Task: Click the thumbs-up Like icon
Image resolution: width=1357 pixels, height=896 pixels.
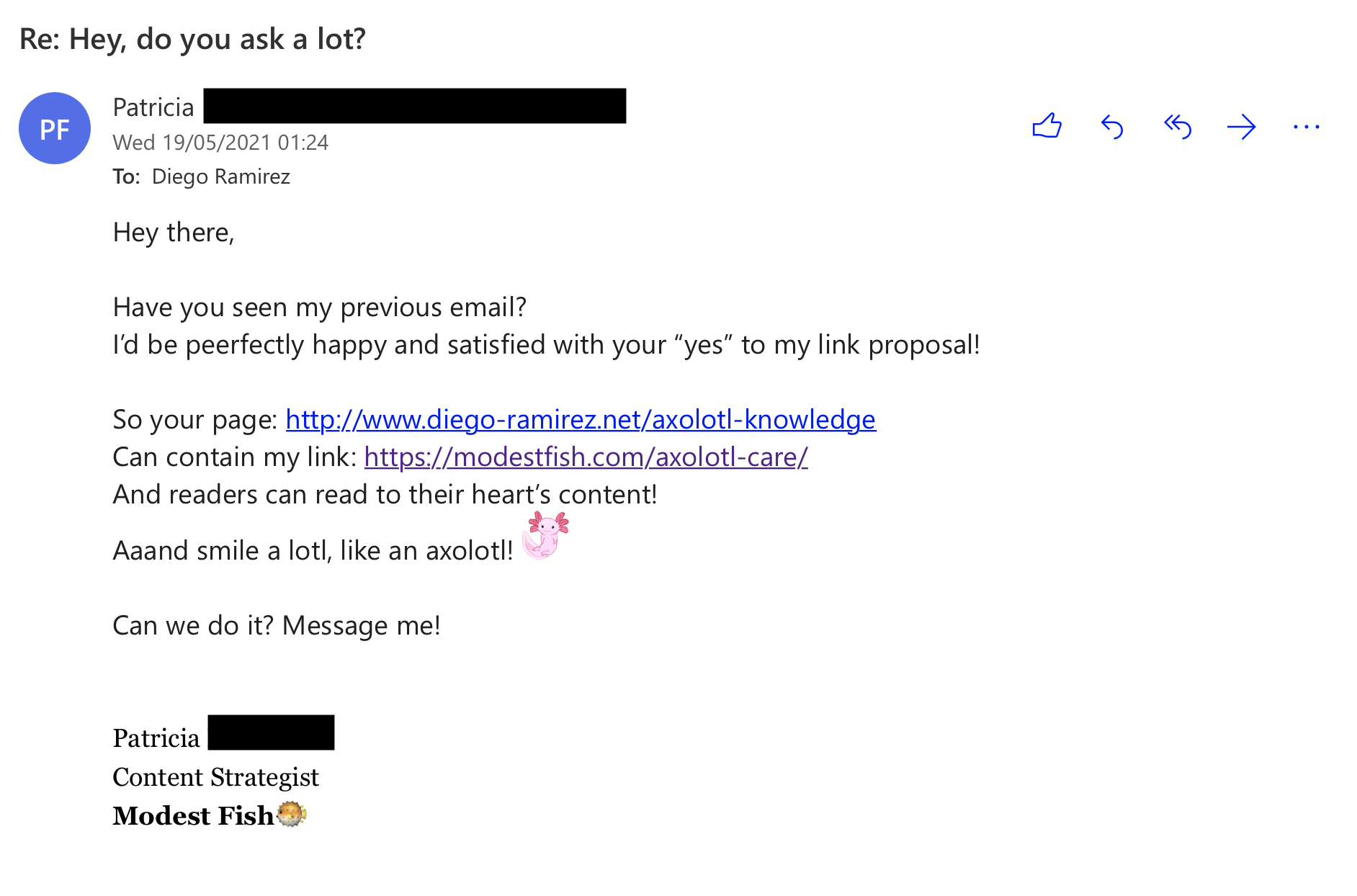Action: [1047, 126]
